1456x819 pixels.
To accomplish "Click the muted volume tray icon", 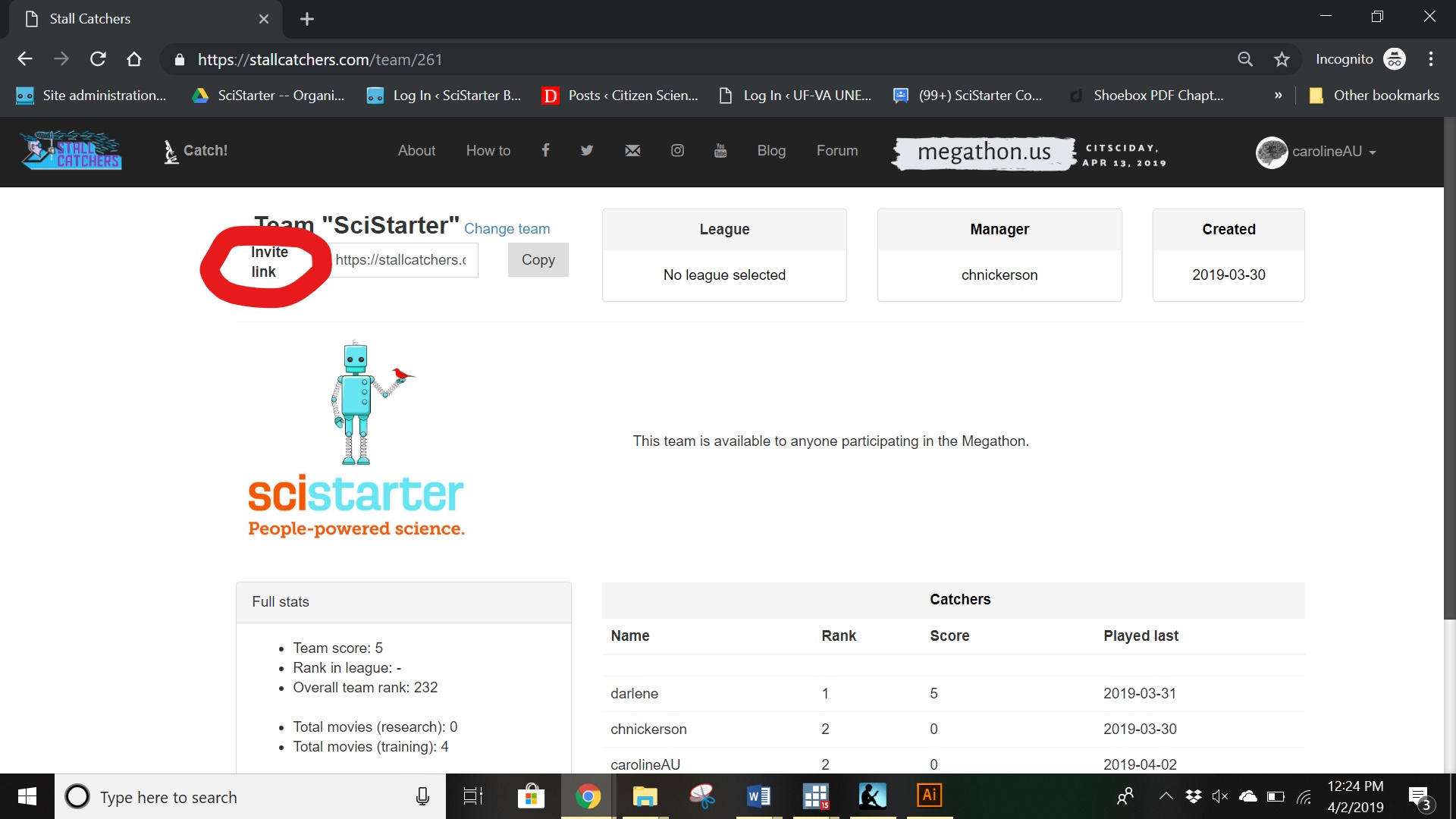I will [1219, 796].
